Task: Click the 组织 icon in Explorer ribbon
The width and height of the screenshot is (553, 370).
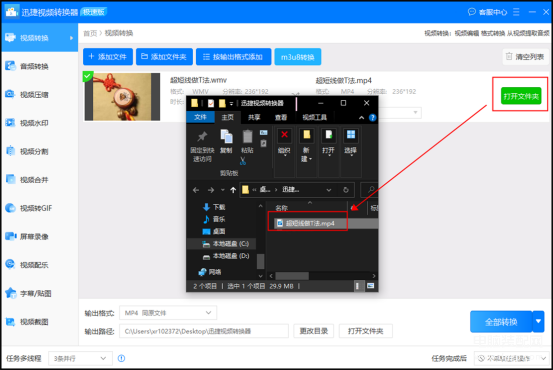Action: 284,135
